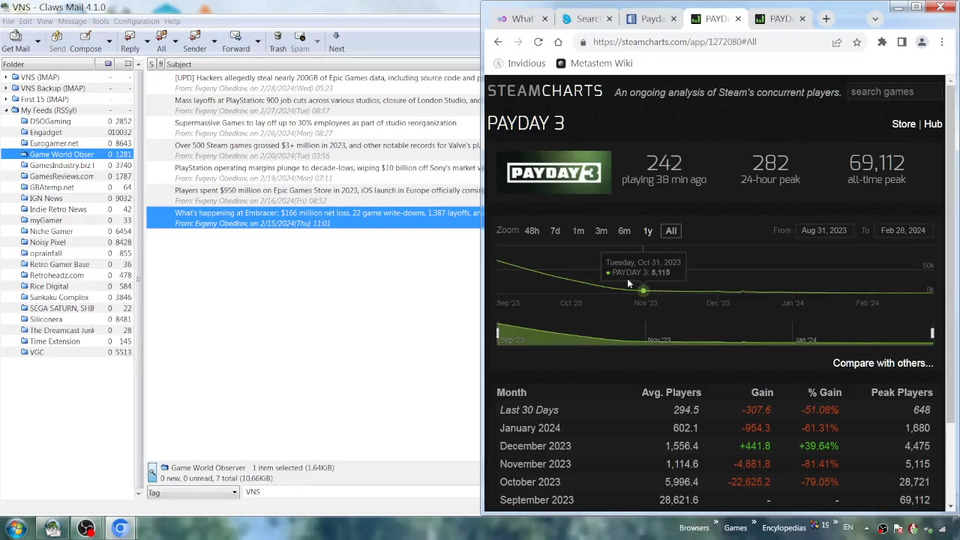Set chart zoom to 48h
This screenshot has width=960, height=540.
pos(532,231)
